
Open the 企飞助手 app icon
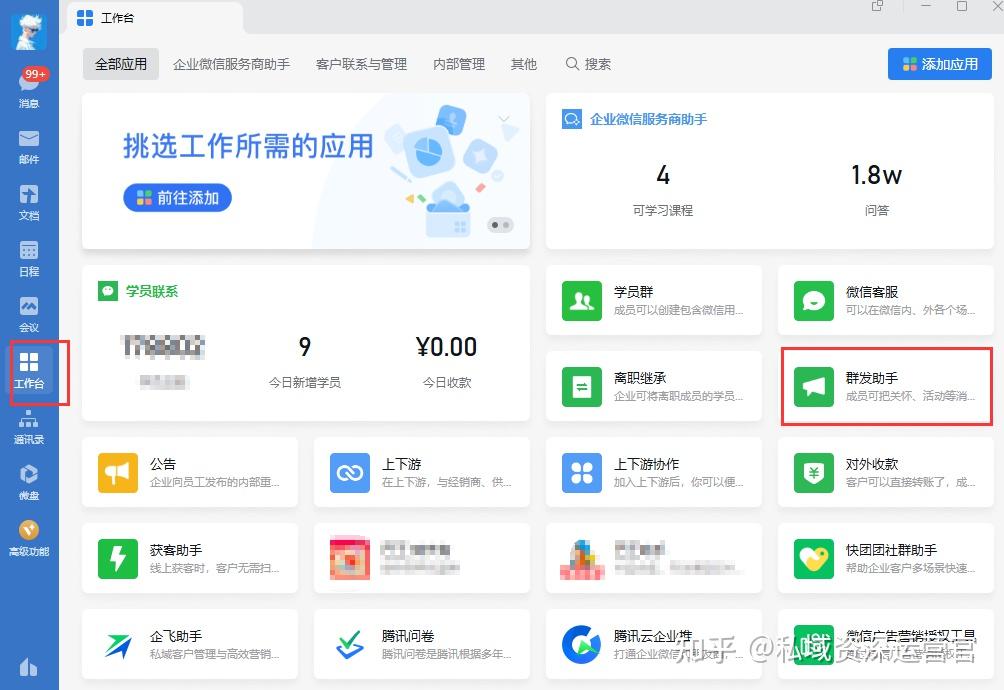click(118, 645)
